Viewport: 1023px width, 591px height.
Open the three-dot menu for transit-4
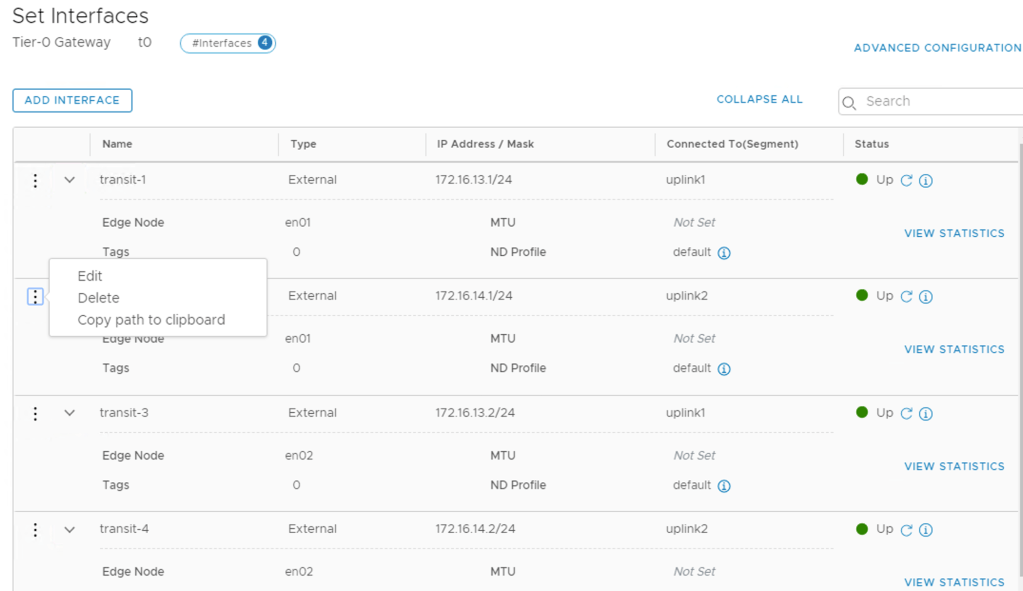pos(35,530)
